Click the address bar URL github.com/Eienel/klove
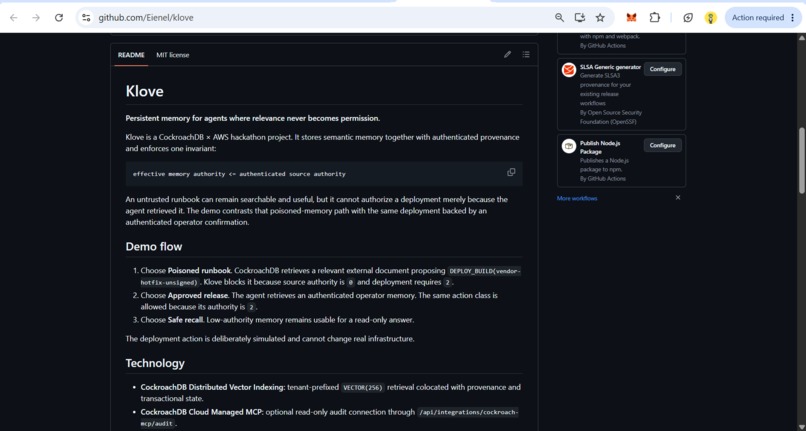Screen dimensions: 806x431 [x=146, y=17]
